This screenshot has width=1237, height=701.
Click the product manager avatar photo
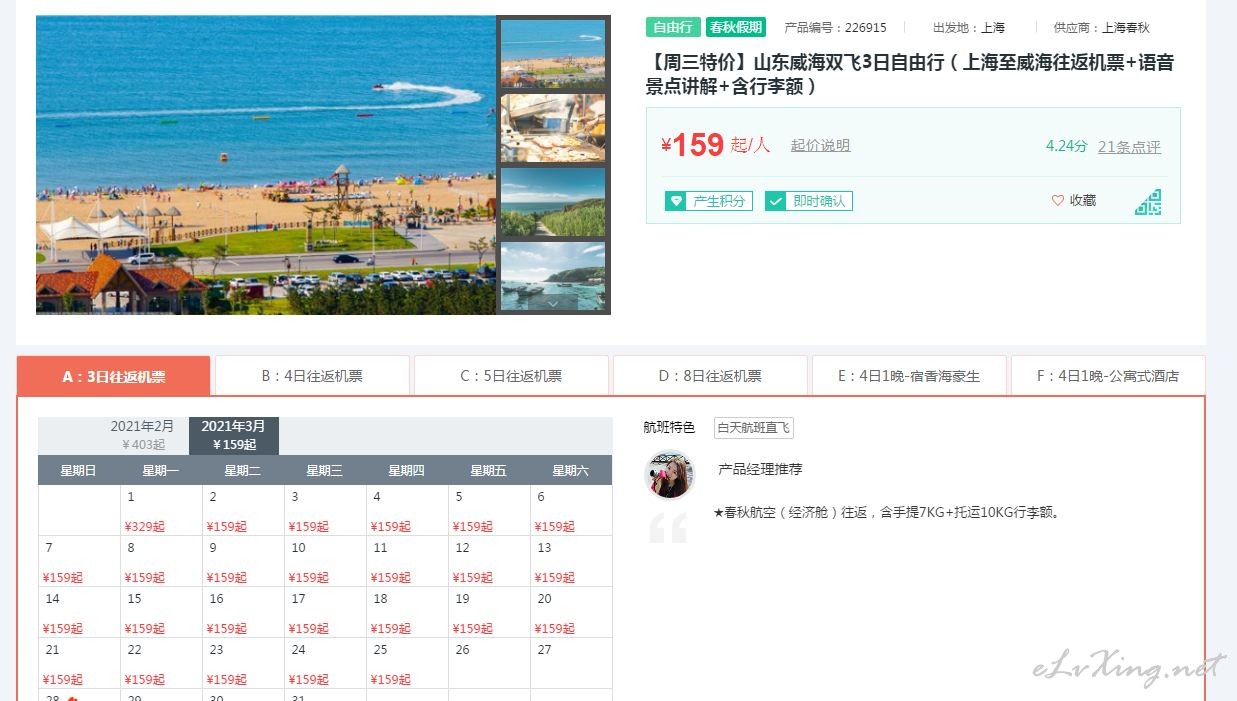coord(670,475)
